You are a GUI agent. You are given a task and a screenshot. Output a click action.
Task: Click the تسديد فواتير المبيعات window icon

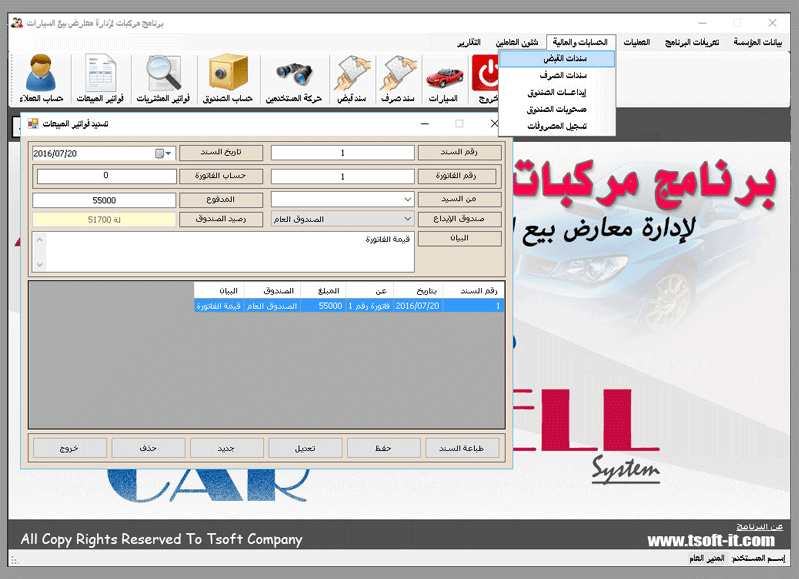pyautogui.click(x=33, y=124)
